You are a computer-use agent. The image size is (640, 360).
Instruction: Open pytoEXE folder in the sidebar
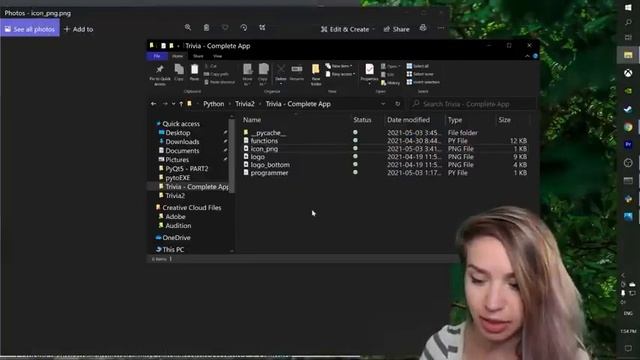tap(178, 178)
